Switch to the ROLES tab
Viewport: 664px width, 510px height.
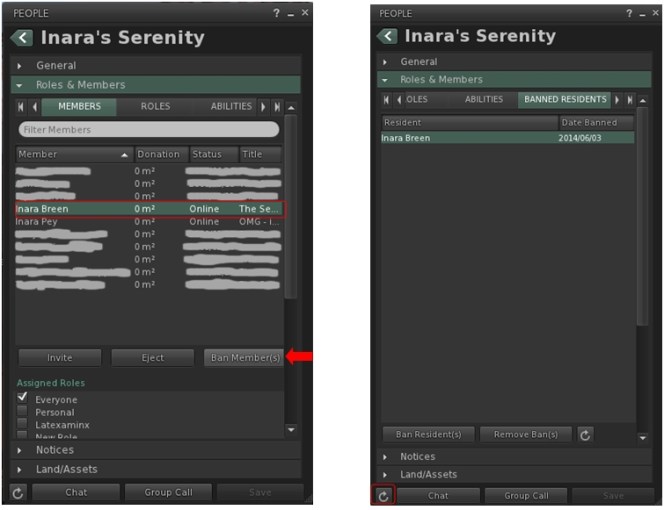pyautogui.click(x=155, y=106)
